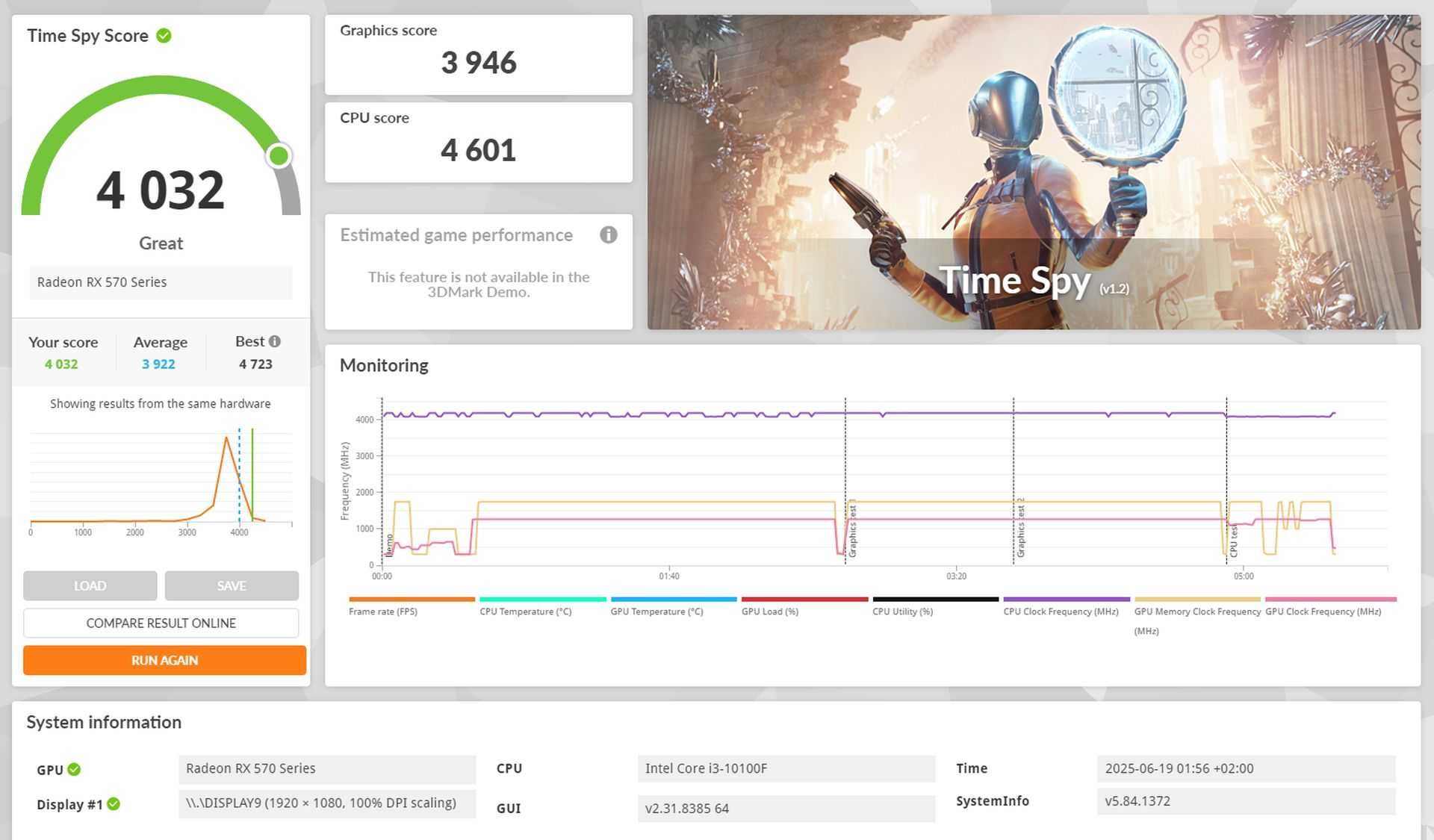1434x840 pixels.
Task: Click the Time Spy (v1.2) title on banner
Action: coord(1034,281)
